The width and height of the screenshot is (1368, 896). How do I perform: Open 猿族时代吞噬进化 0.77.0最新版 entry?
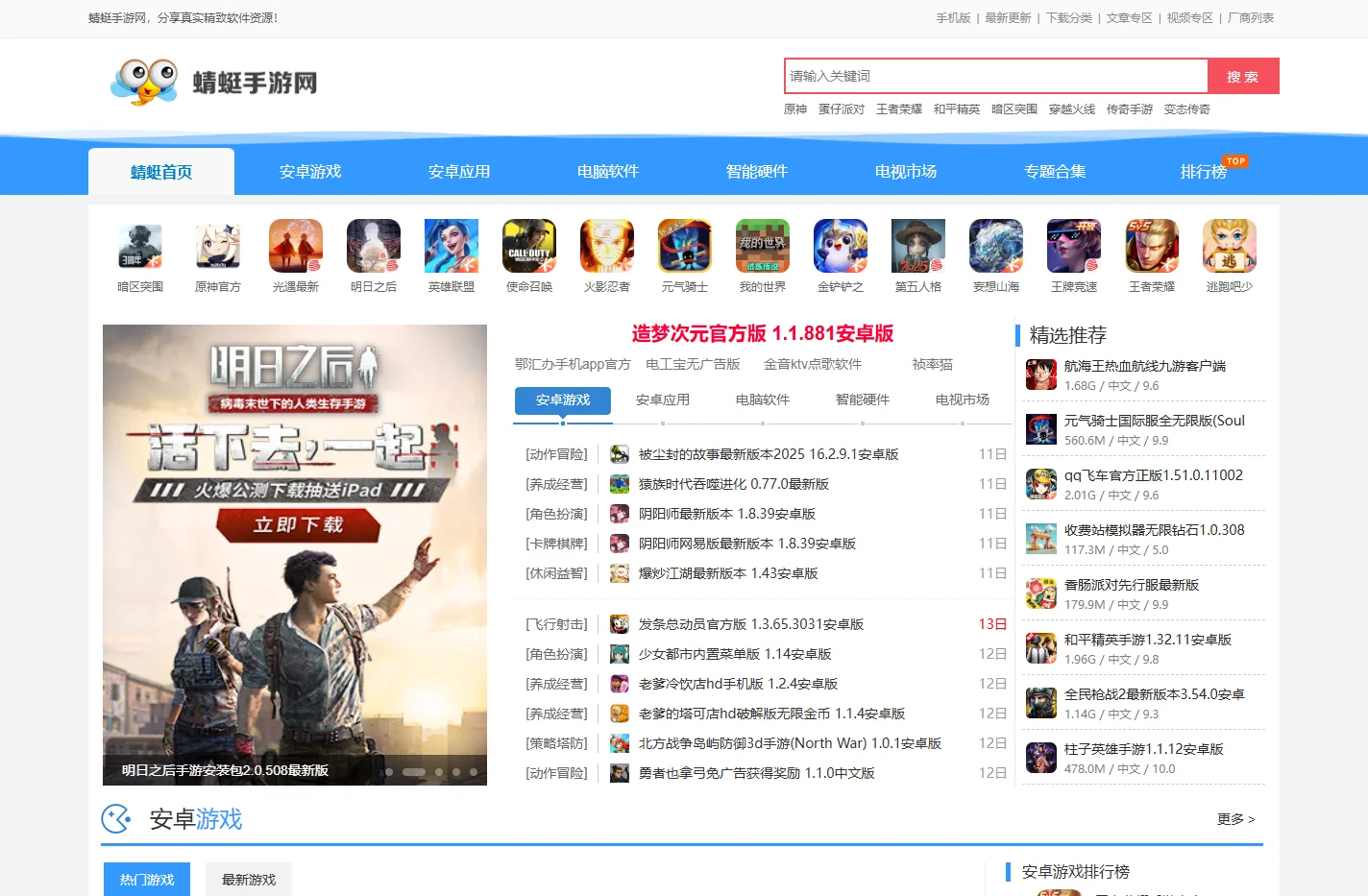733,484
